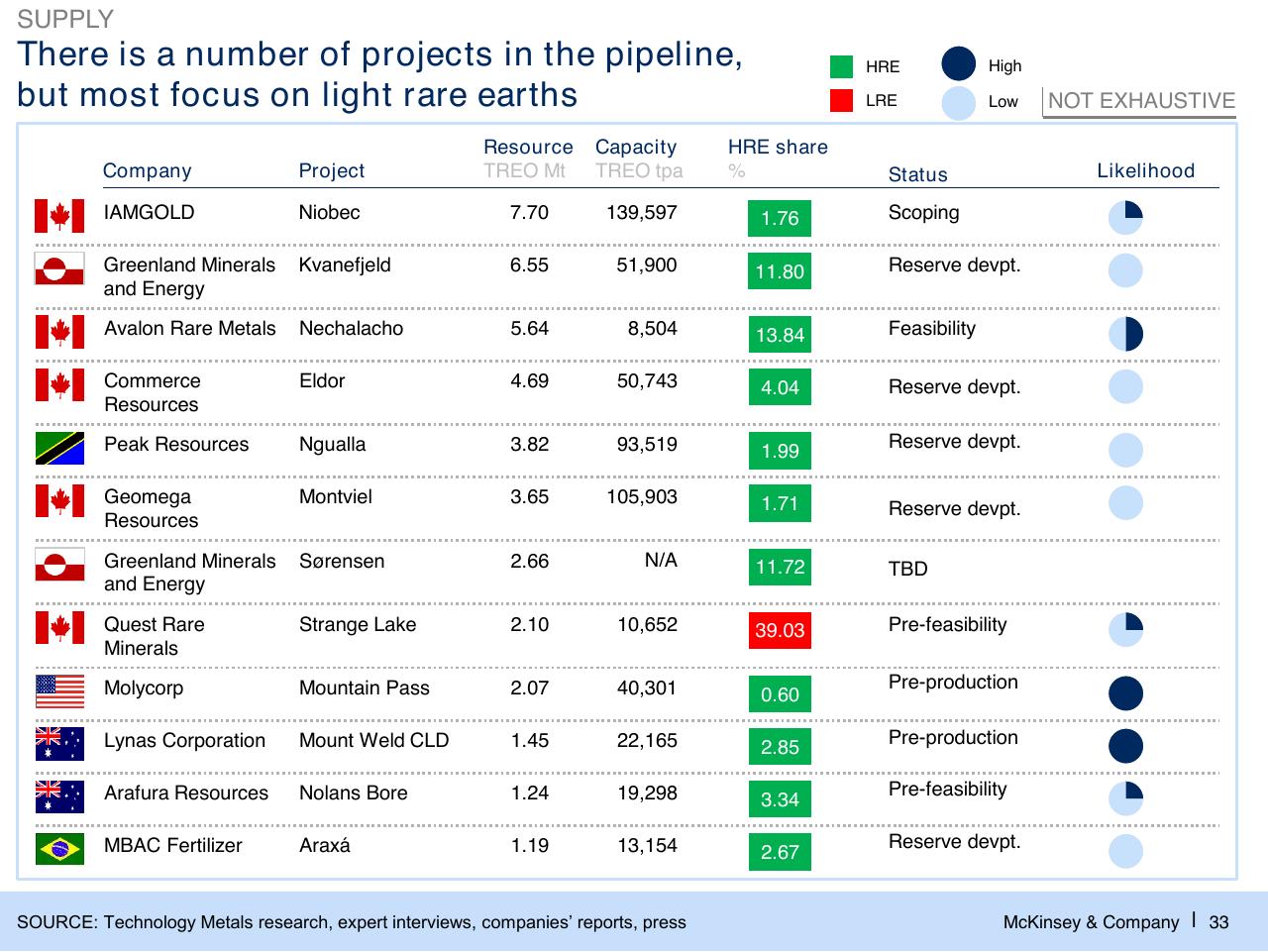Click the McKinsey & Company footer text
Image resolution: width=1268 pixels, height=952 pixels.
point(1092,922)
